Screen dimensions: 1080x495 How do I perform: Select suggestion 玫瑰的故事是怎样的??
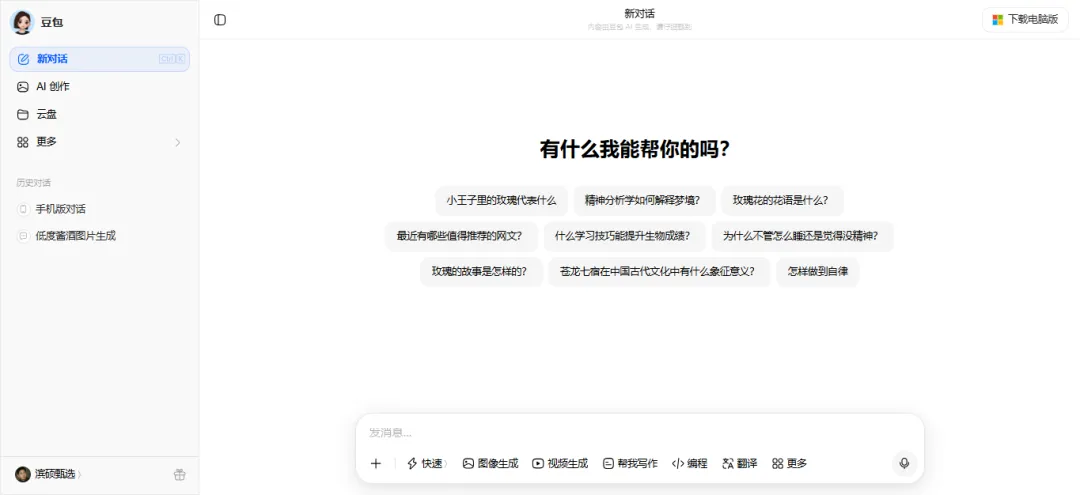pos(481,272)
